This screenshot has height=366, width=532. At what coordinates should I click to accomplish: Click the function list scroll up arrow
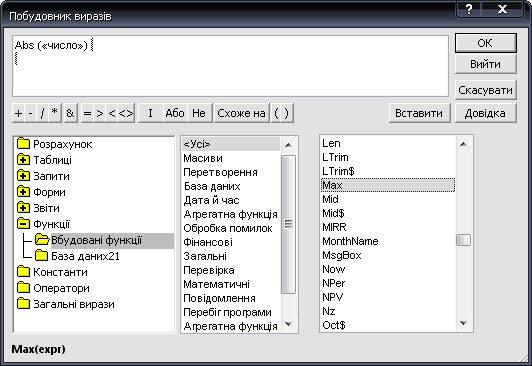click(x=463, y=144)
